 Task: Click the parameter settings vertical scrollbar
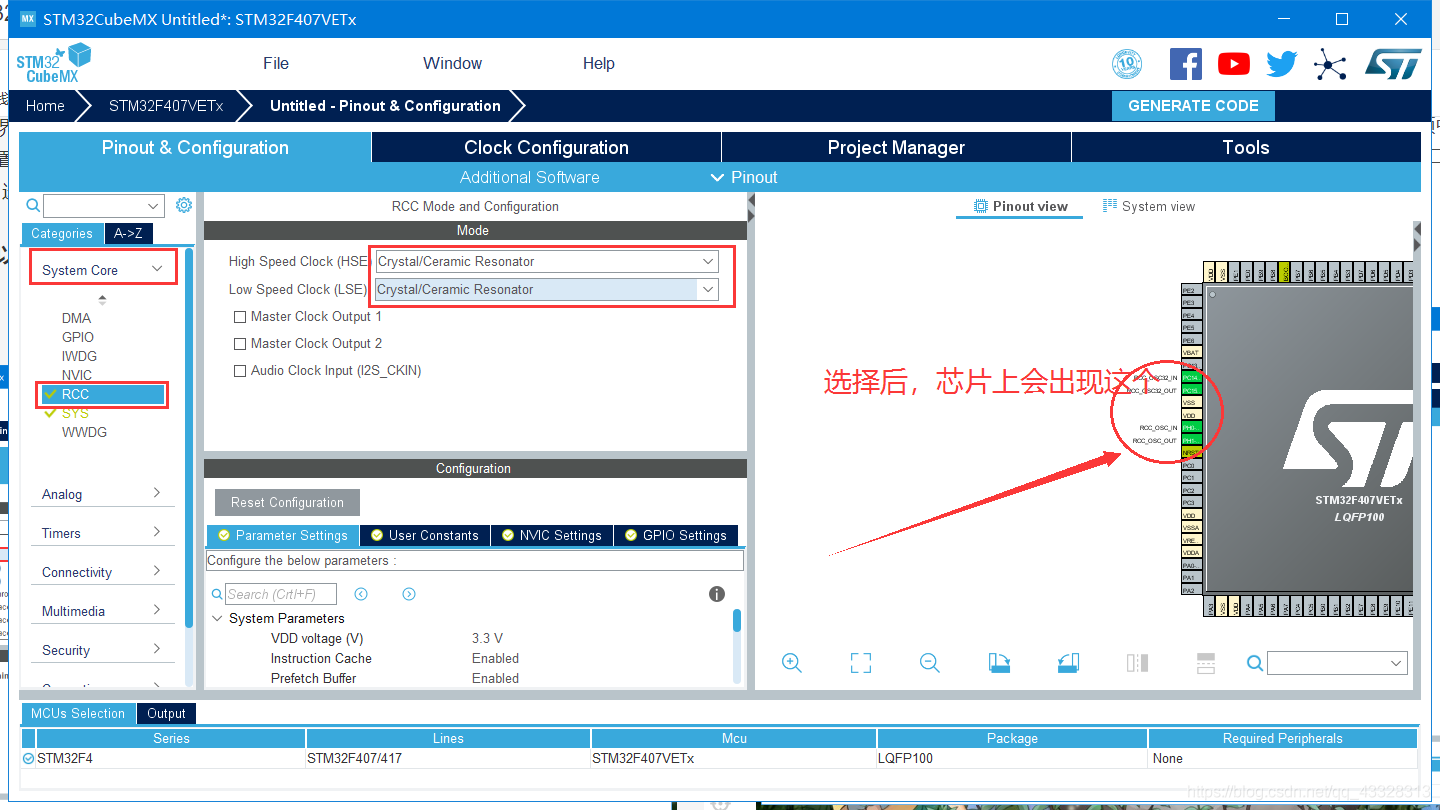click(x=737, y=621)
